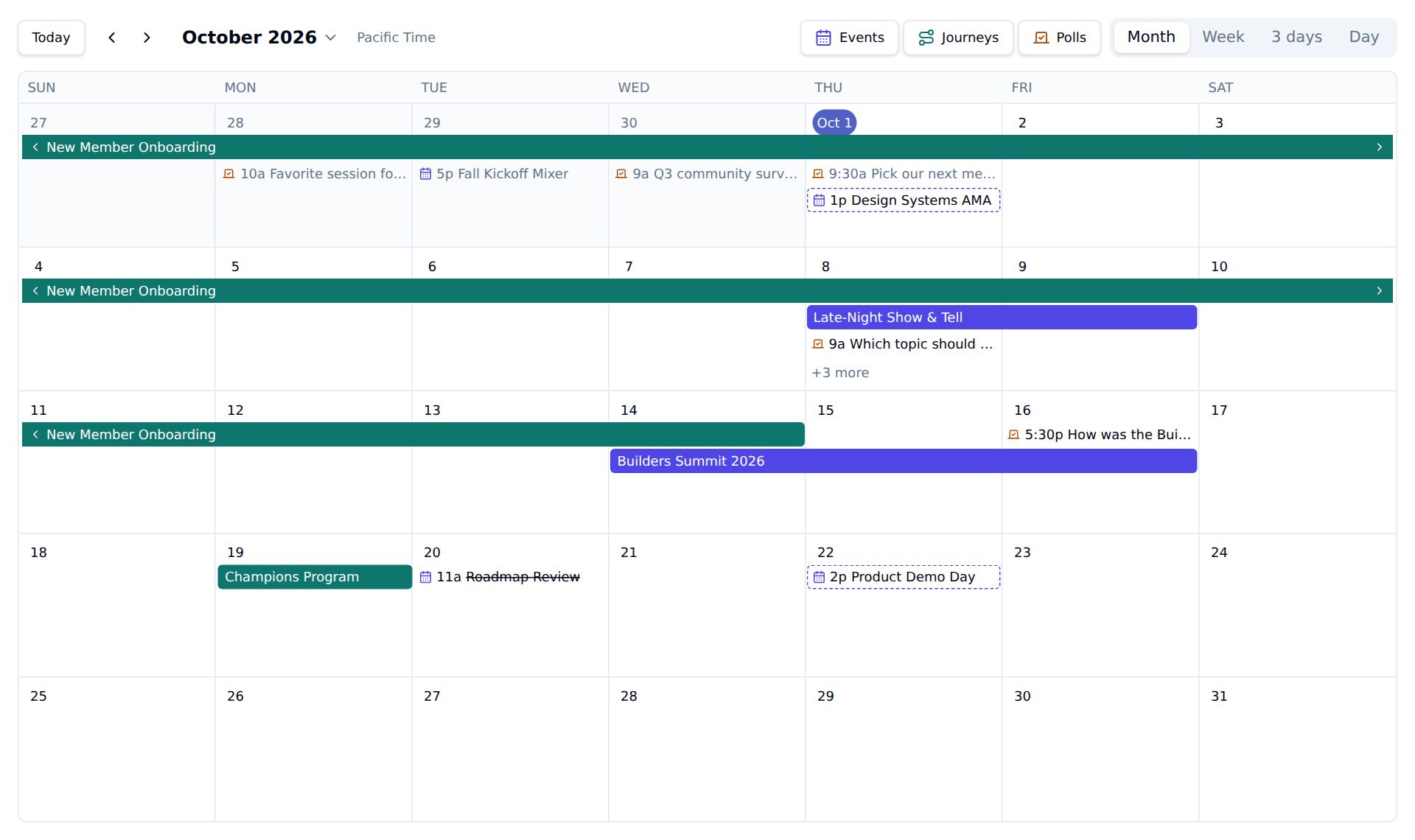
Task: Expand +3 more on October 8
Action: tap(840, 373)
